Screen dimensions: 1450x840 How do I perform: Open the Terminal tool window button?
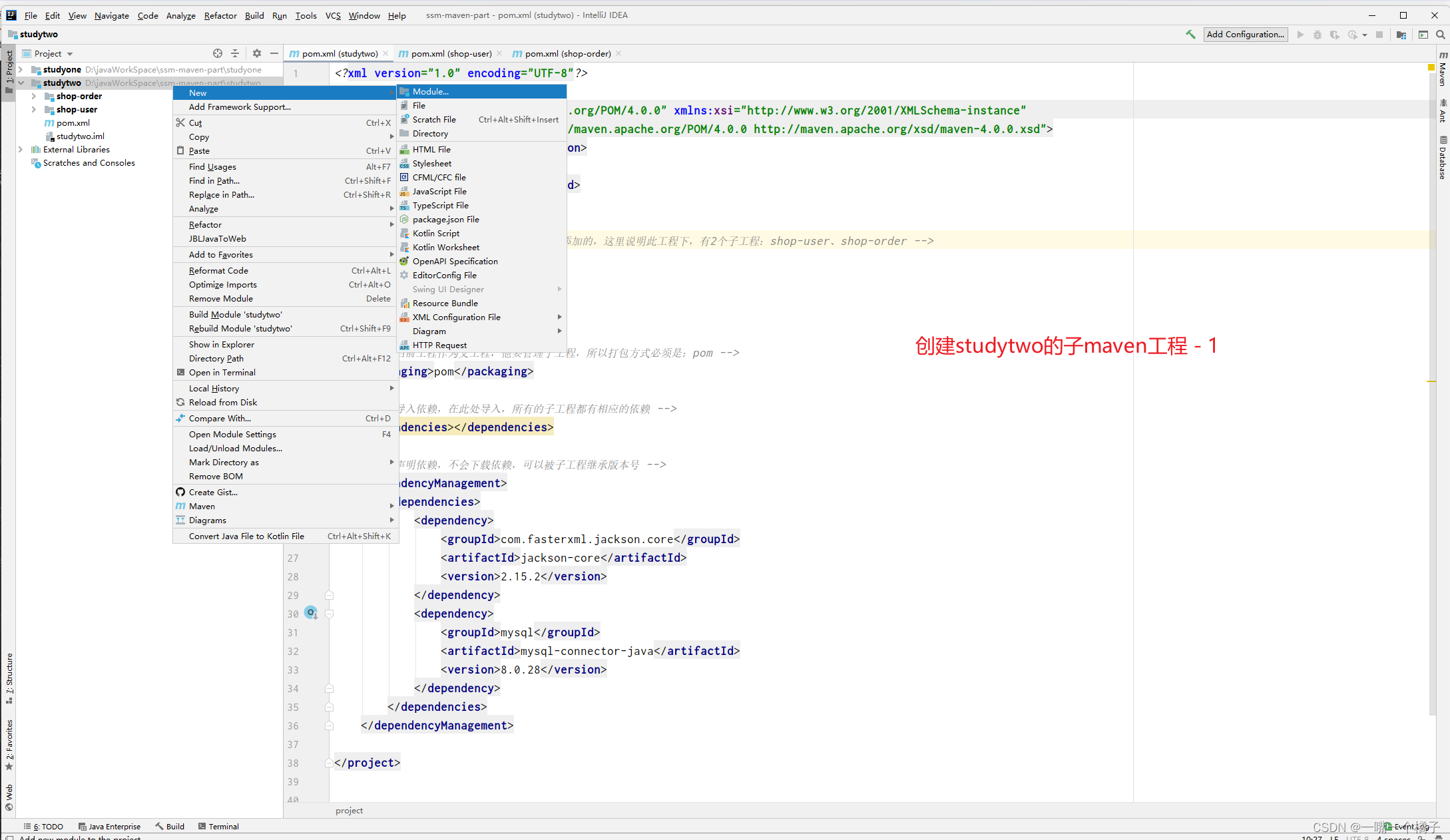(x=219, y=826)
